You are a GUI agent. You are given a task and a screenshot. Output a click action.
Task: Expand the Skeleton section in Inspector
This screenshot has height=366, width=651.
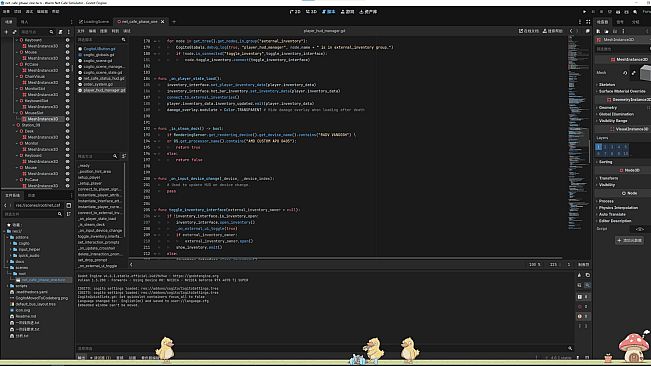click(x=606, y=85)
